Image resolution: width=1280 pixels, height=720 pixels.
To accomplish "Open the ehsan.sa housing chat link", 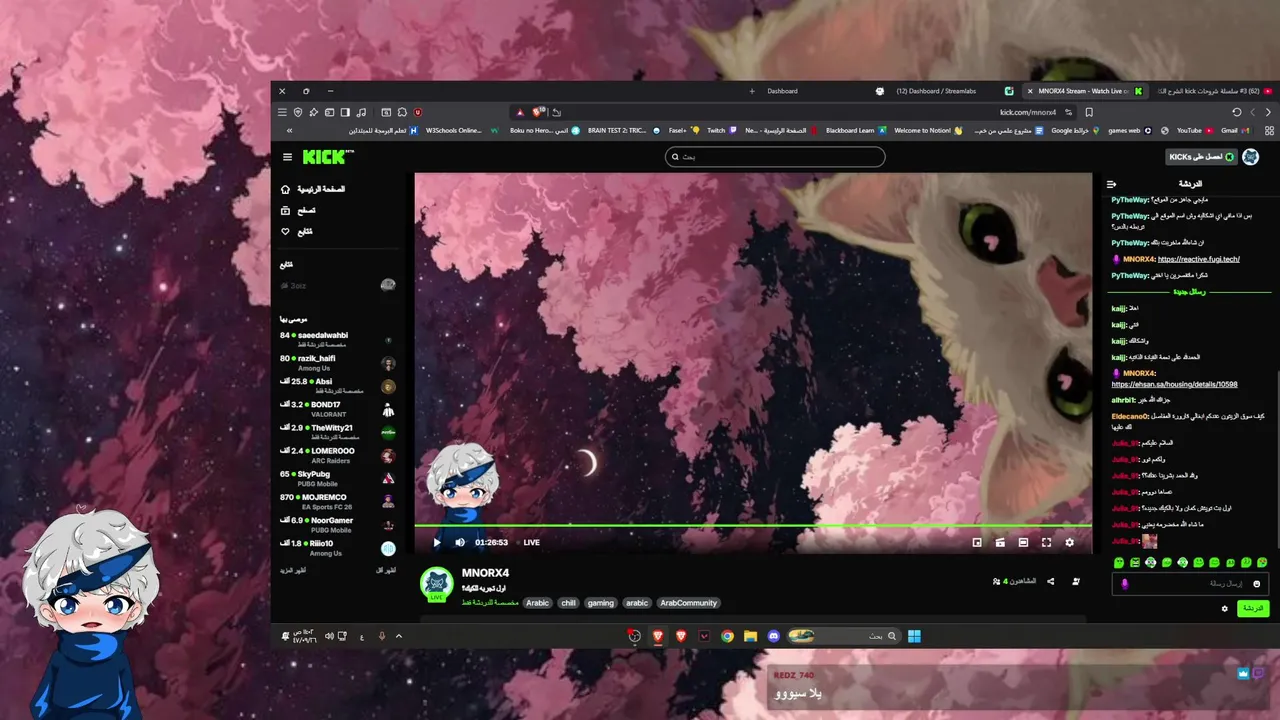I will coord(1174,384).
